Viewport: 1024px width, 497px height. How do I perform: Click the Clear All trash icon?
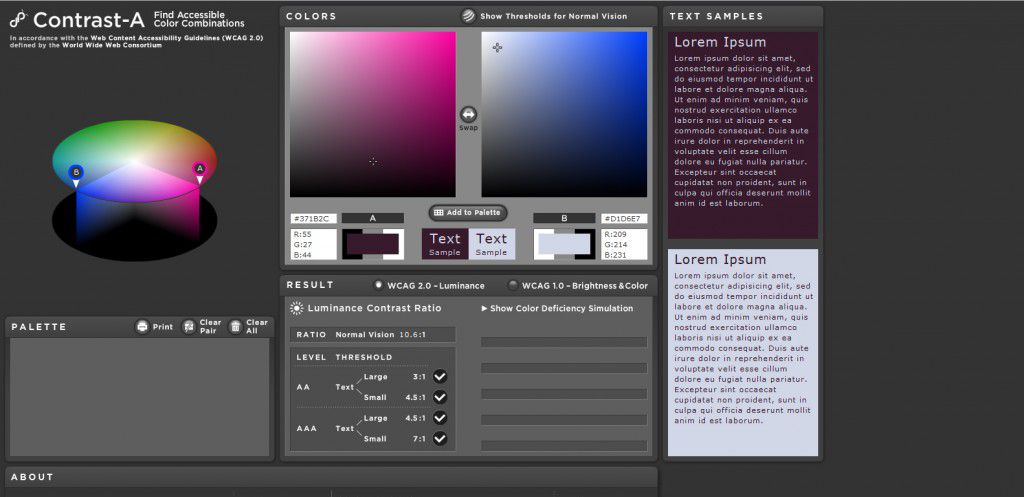pos(236,327)
